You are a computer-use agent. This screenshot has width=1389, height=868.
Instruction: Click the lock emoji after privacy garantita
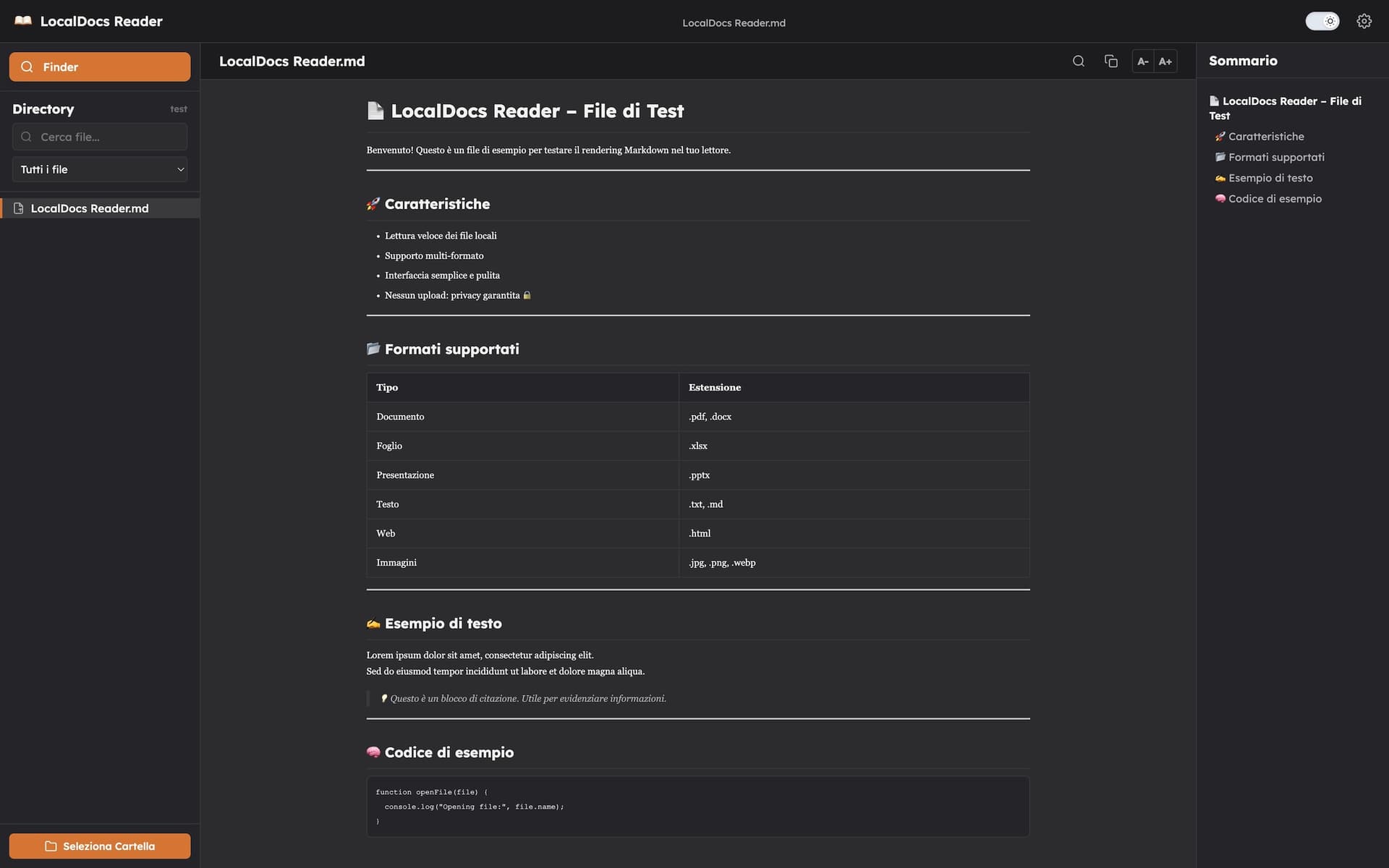click(527, 295)
